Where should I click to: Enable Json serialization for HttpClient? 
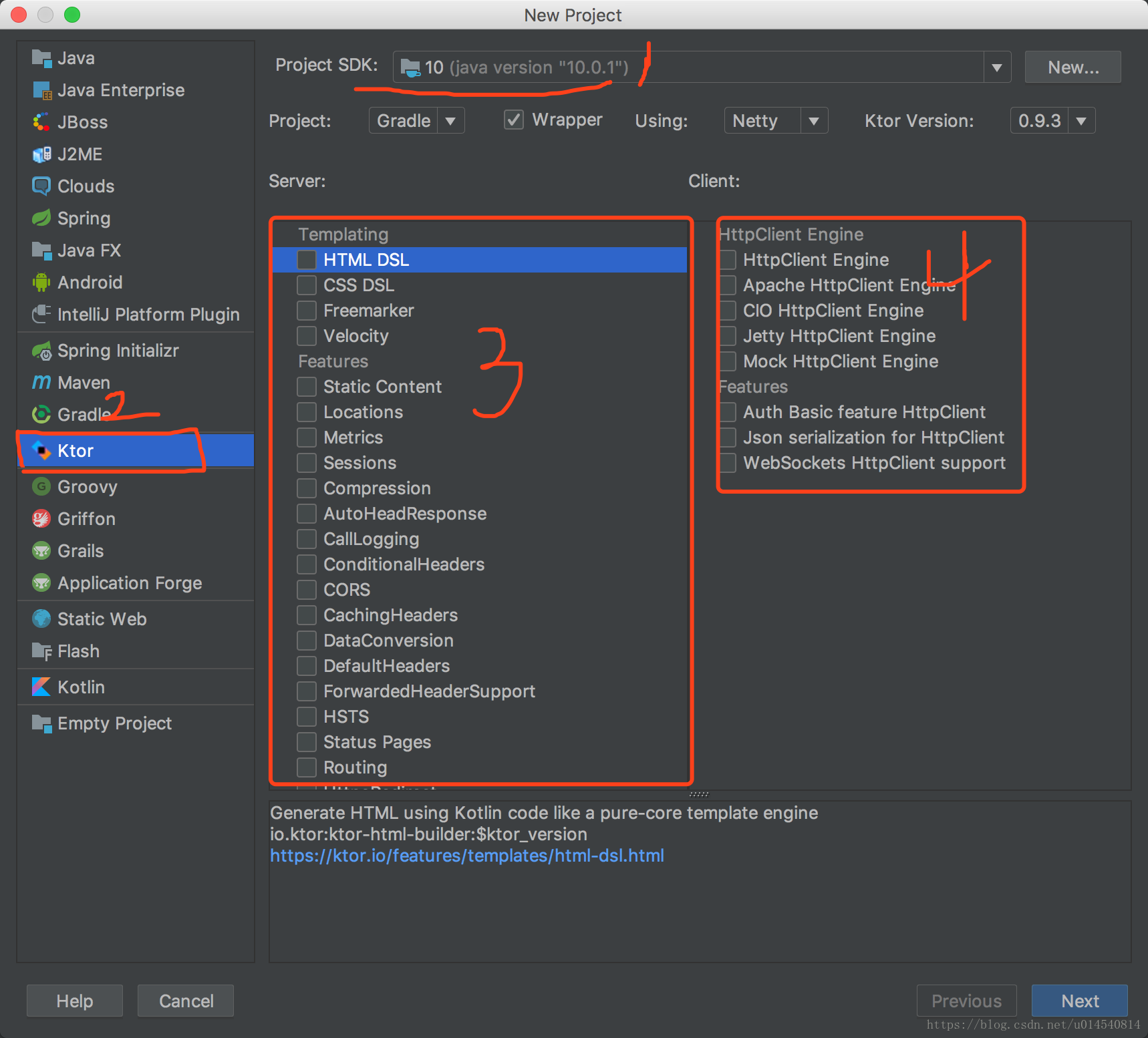coord(728,438)
